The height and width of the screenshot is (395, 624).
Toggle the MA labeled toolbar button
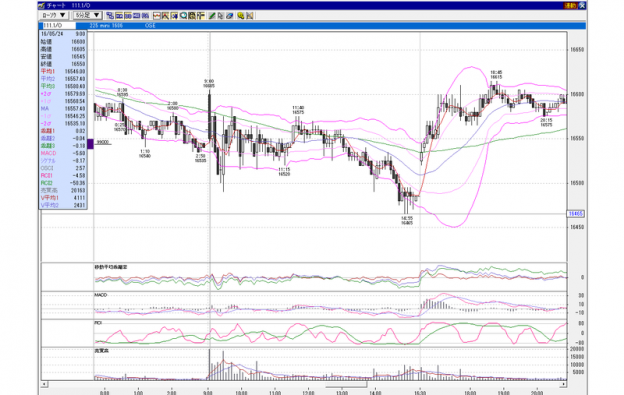pyautogui.click(x=146, y=16)
